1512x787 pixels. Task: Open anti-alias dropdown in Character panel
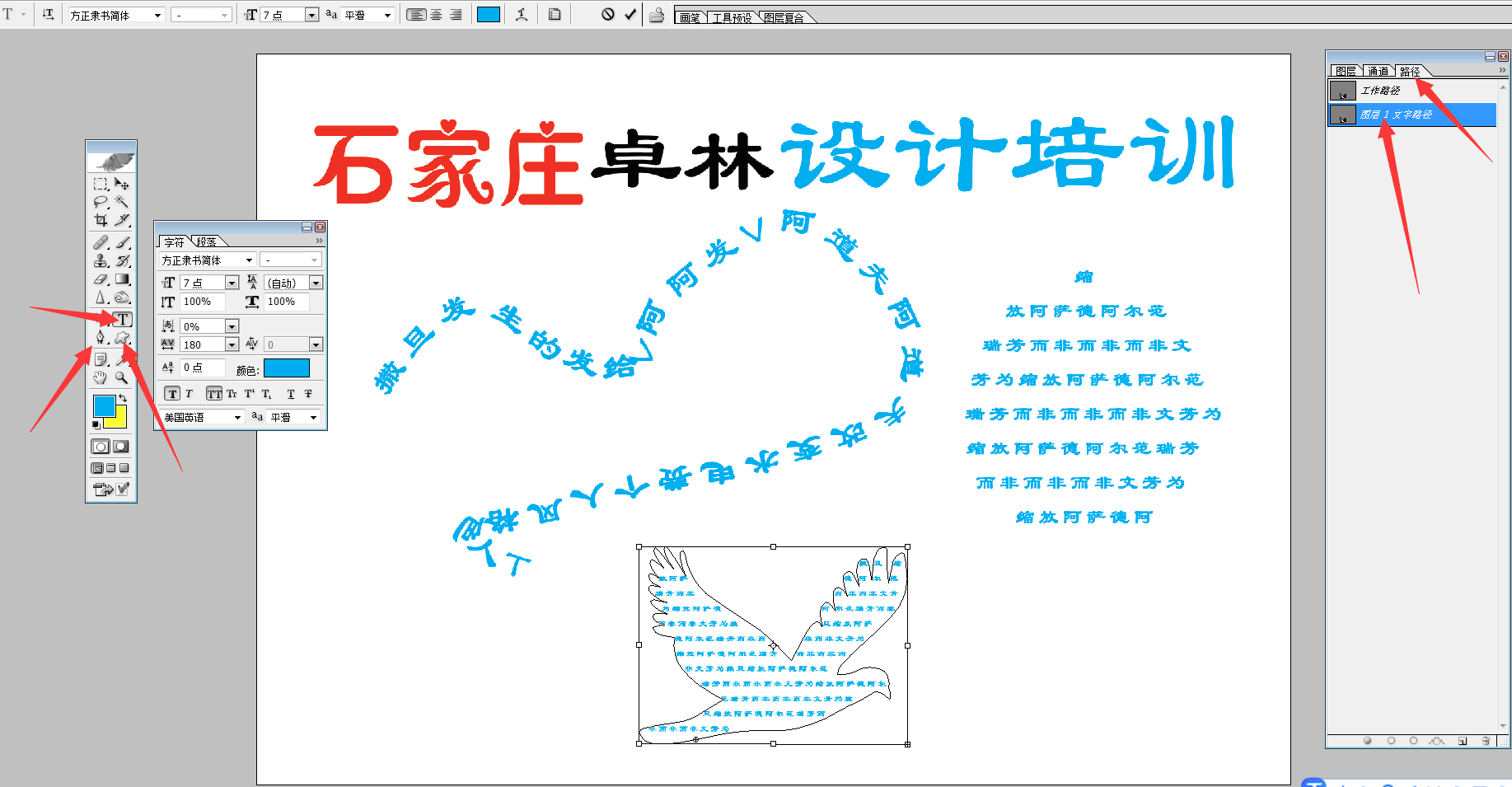(313, 417)
